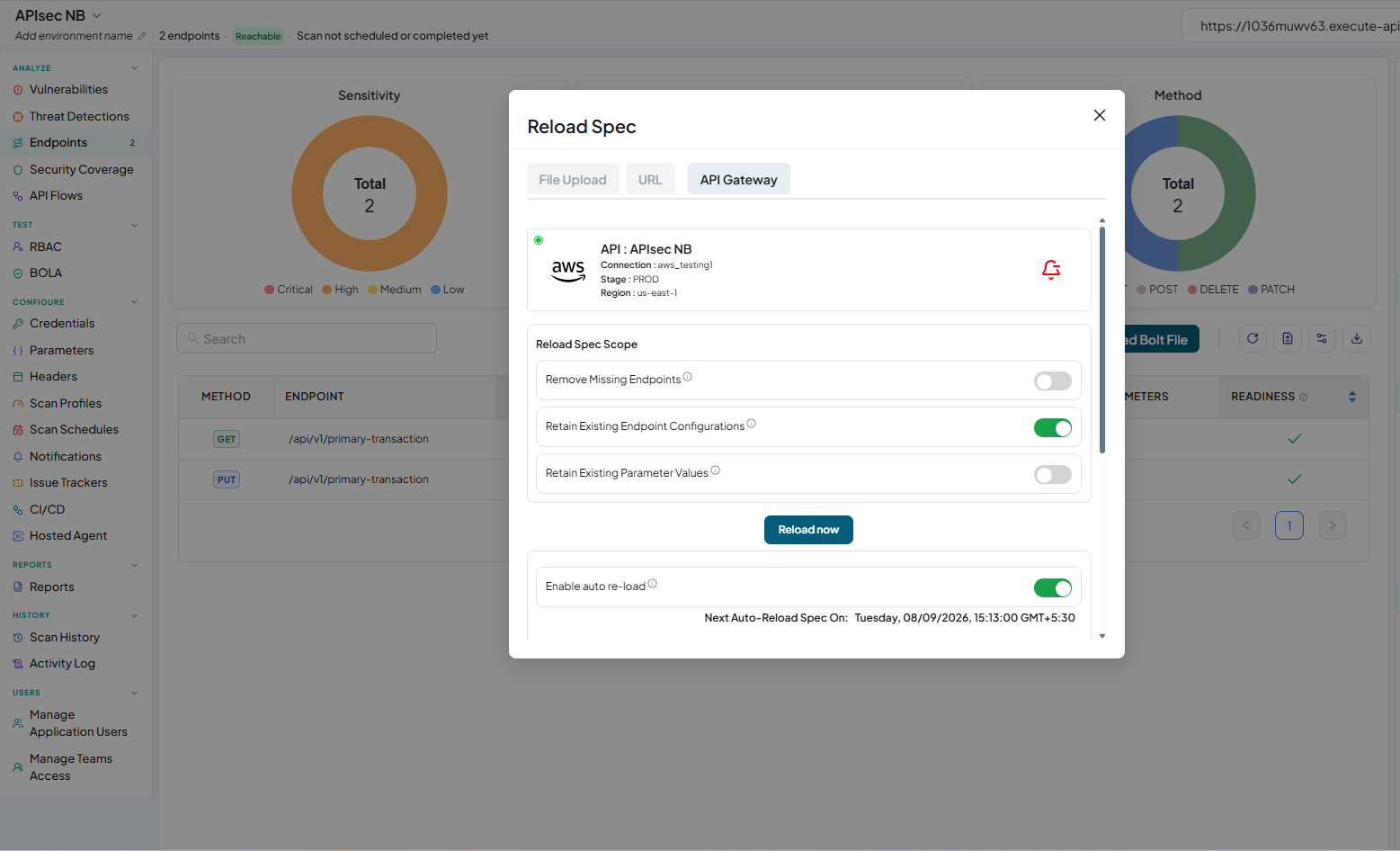Open Hosted Agent page
The width and height of the screenshot is (1400, 851).
(68, 536)
